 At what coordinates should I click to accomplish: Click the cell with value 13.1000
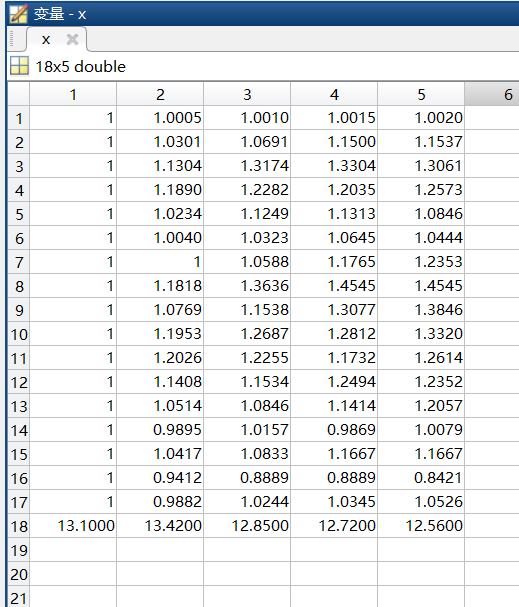tap(73, 526)
